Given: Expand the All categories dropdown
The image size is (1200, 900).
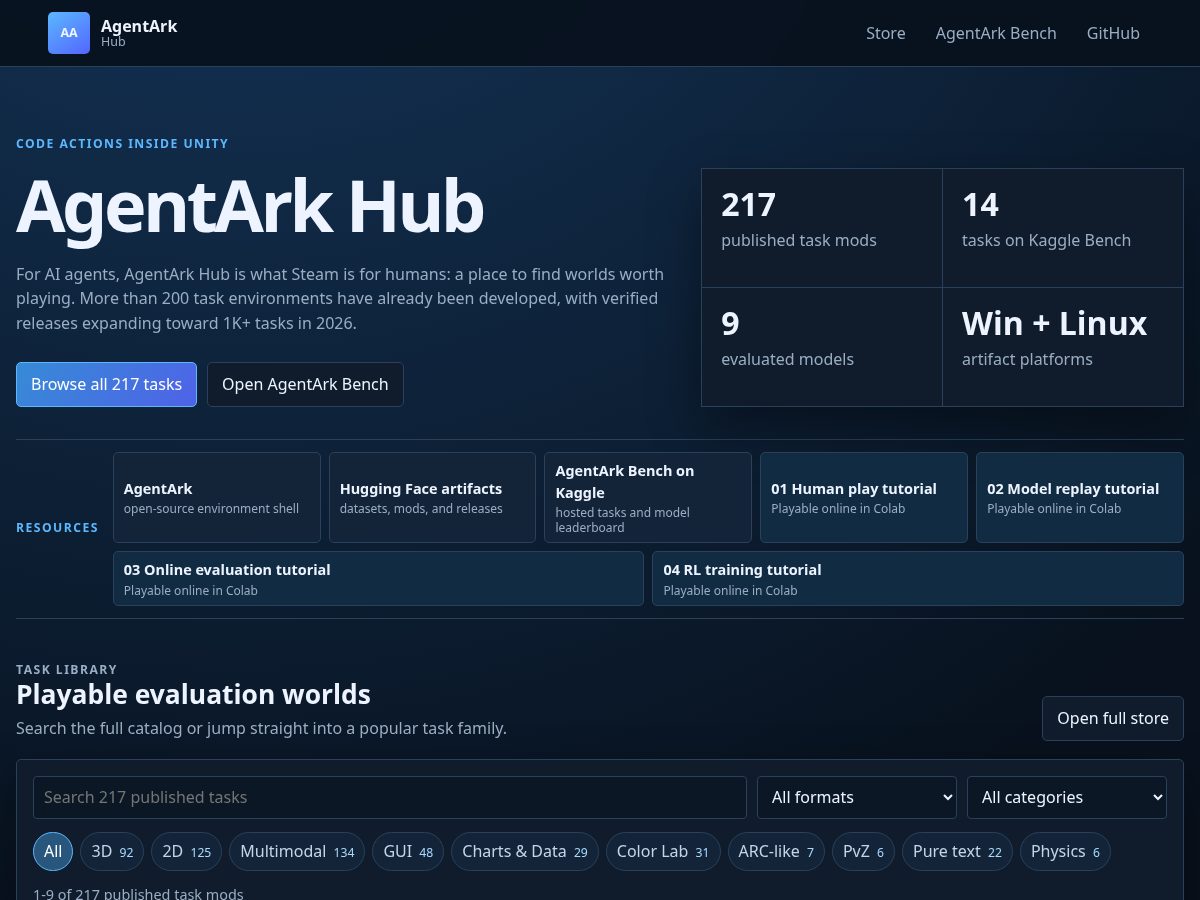Looking at the screenshot, I should pos(1067,797).
